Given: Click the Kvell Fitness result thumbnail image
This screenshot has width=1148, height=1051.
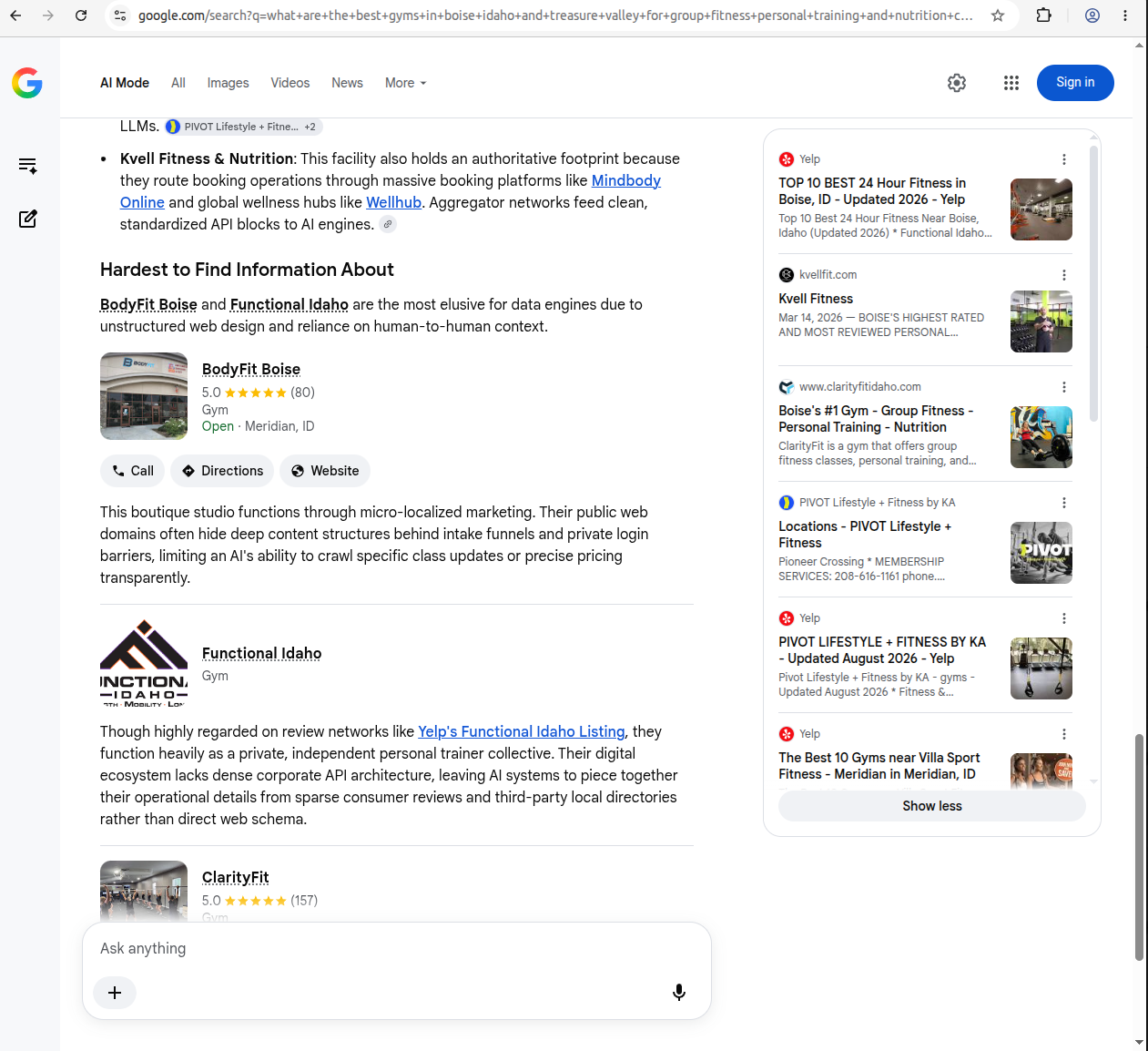Looking at the screenshot, I should (1041, 321).
